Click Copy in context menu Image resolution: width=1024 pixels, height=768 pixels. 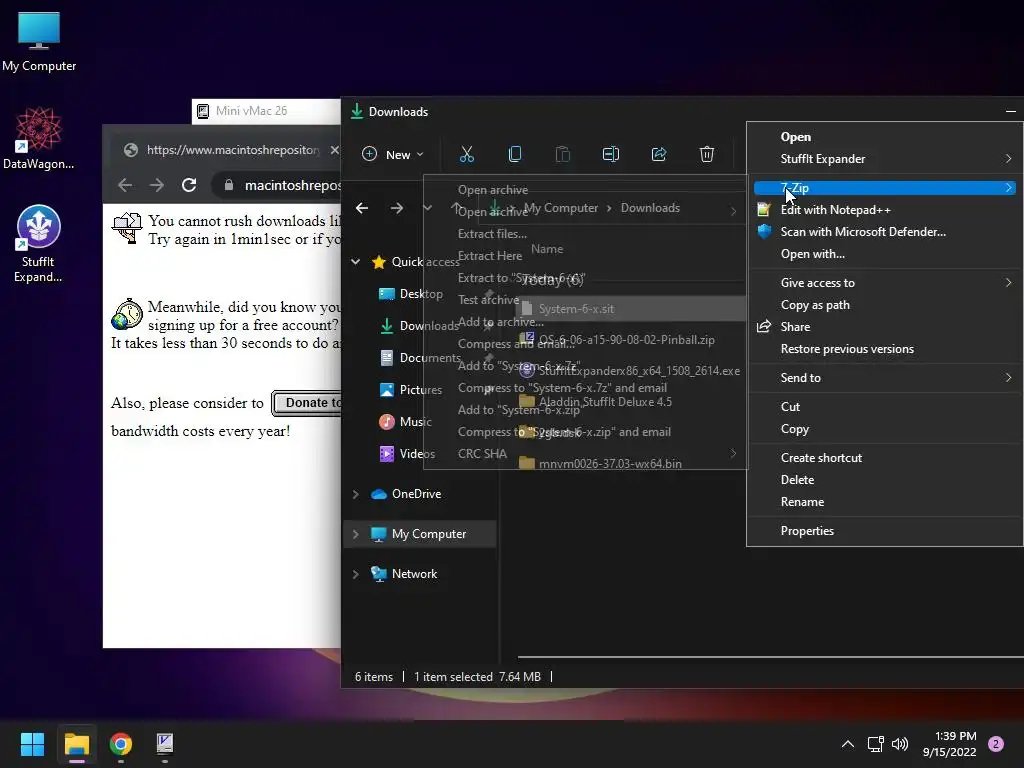(884, 429)
